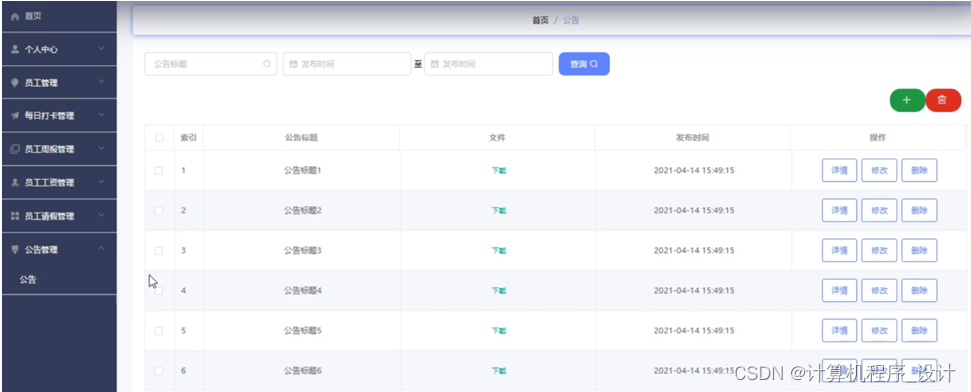Download the file for 公告标题3
Viewport: 971px width, 392px height.
tap(499, 251)
